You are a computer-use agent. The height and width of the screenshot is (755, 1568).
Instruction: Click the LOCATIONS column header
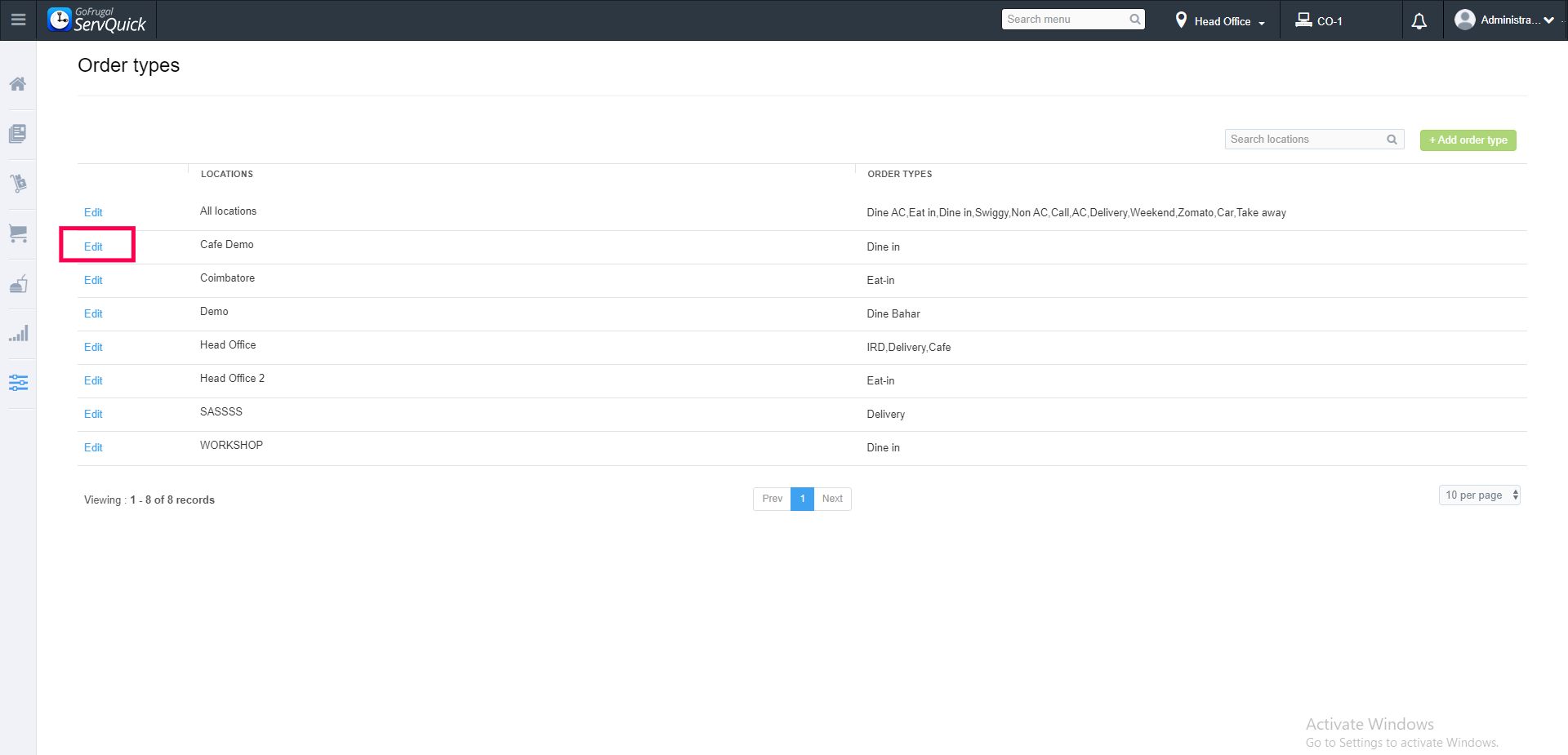pyautogui.click(x=227, y=174)
